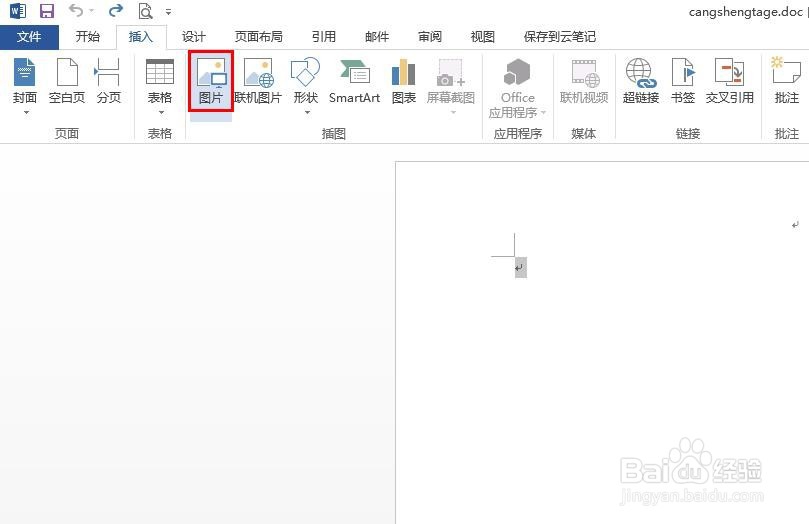
Task: Insert online video with 联机视频
Action: tap(584, 80)
